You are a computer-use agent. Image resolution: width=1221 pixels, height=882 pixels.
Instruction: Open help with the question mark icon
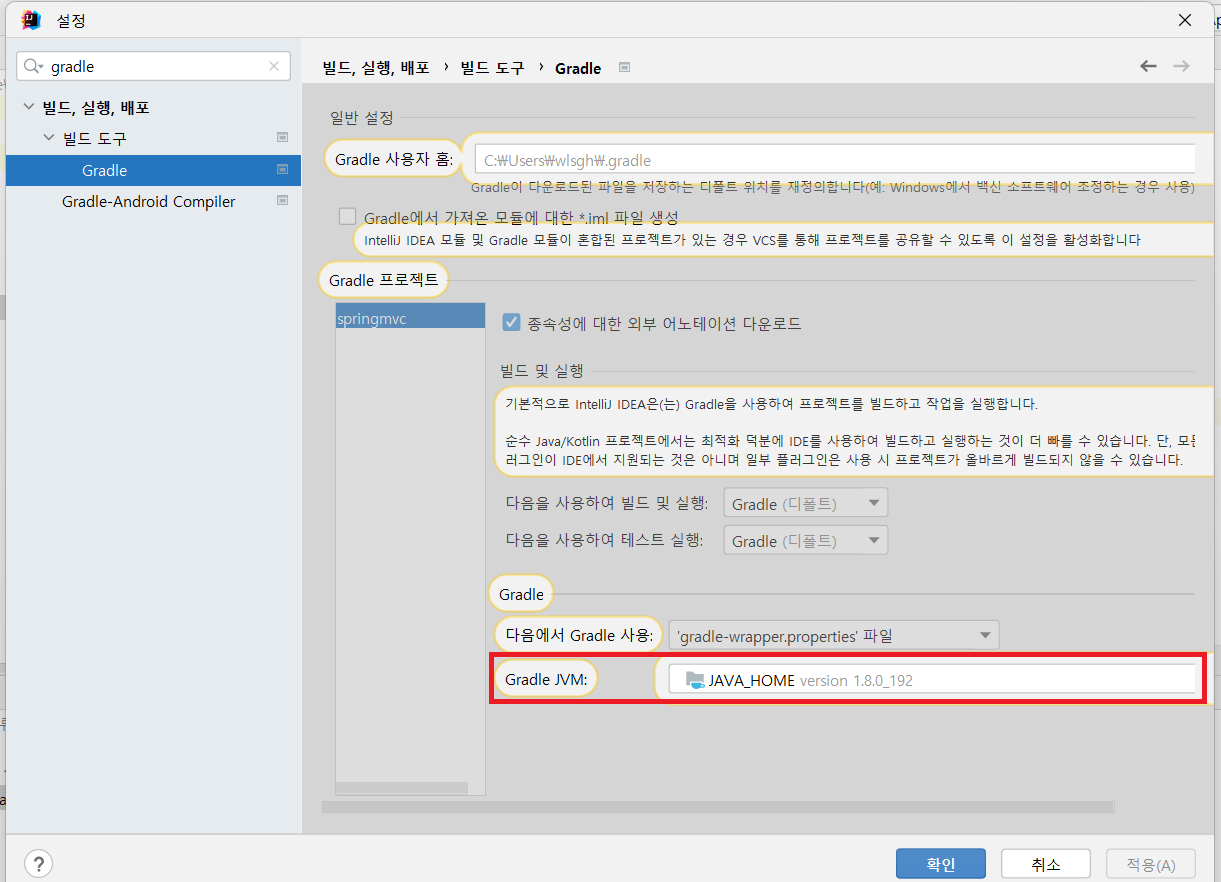38,864
